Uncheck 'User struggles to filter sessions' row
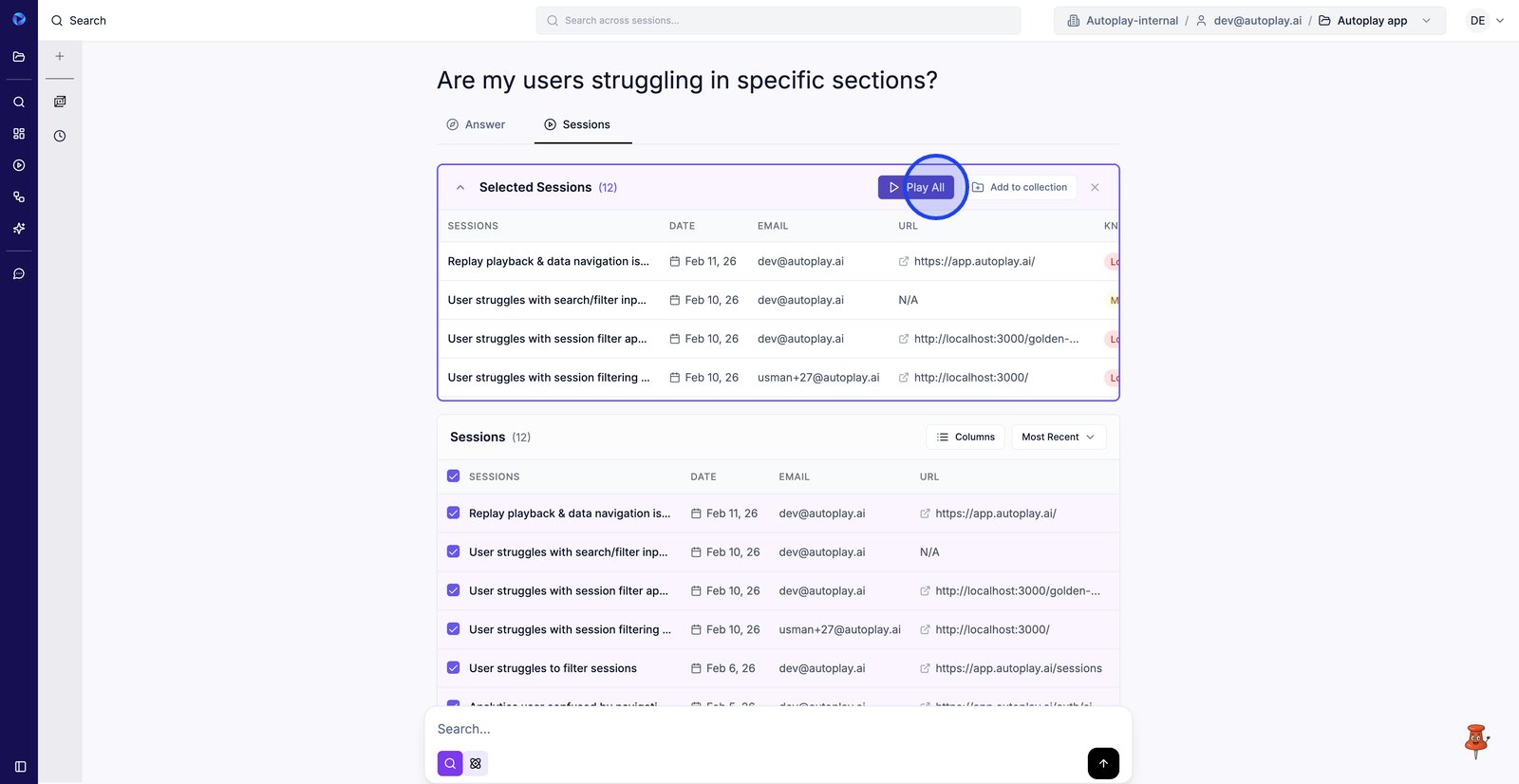Screen dimensions: 1519x784 tap(453, 668)
